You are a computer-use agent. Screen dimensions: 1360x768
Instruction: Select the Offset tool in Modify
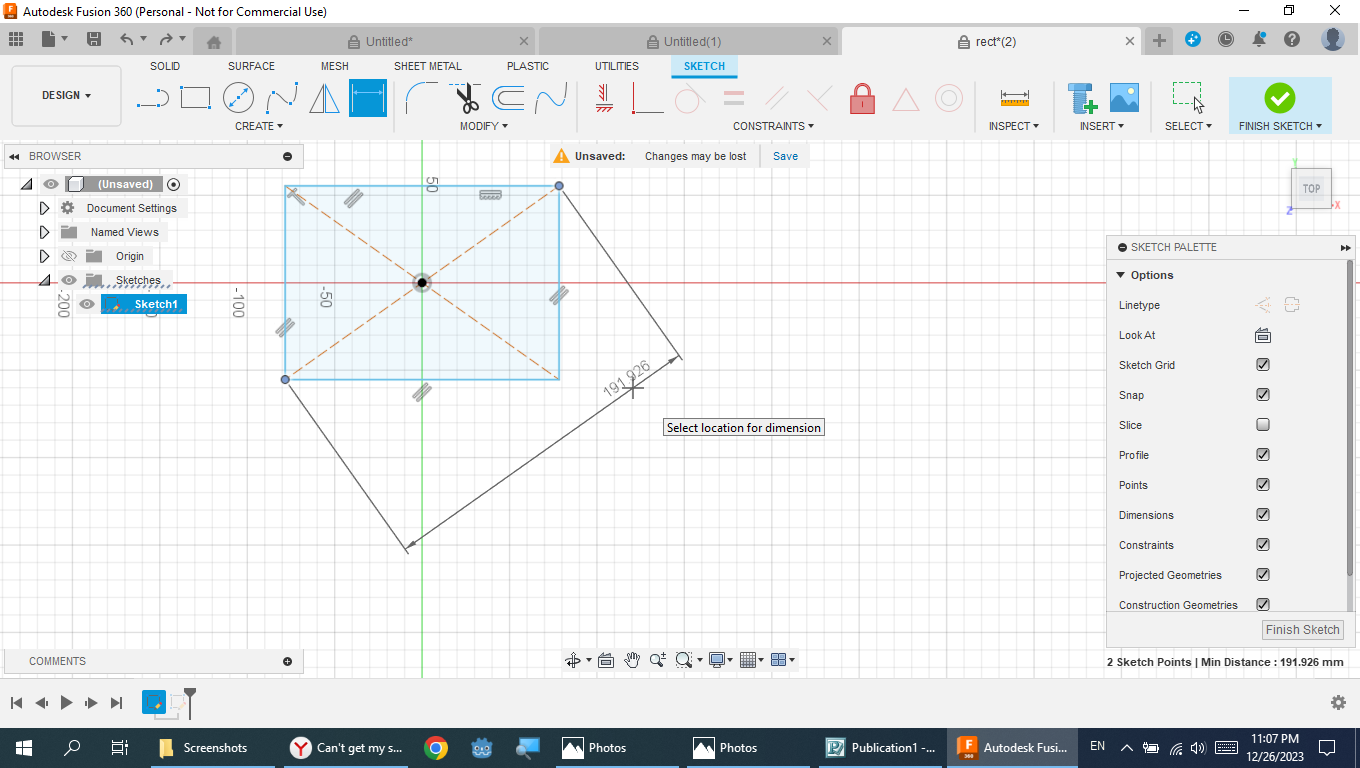point(508,98)
